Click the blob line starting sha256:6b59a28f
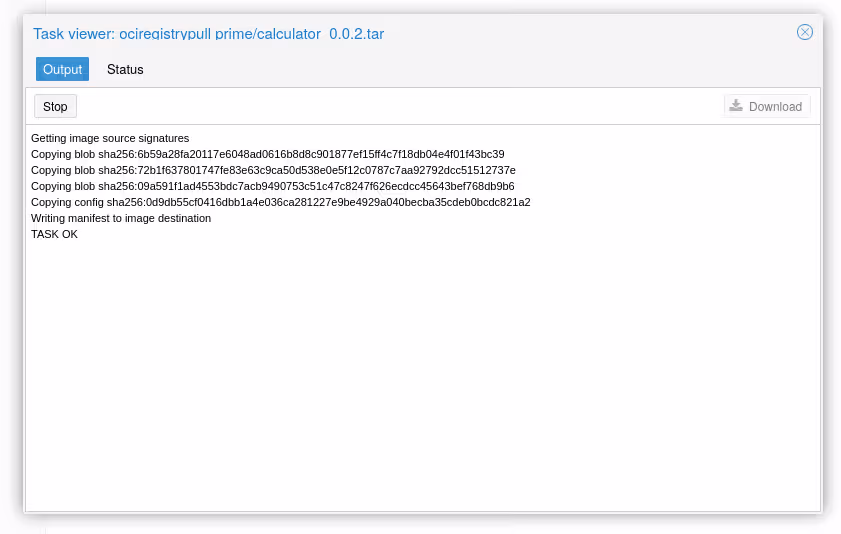 (x=267, y=154)
